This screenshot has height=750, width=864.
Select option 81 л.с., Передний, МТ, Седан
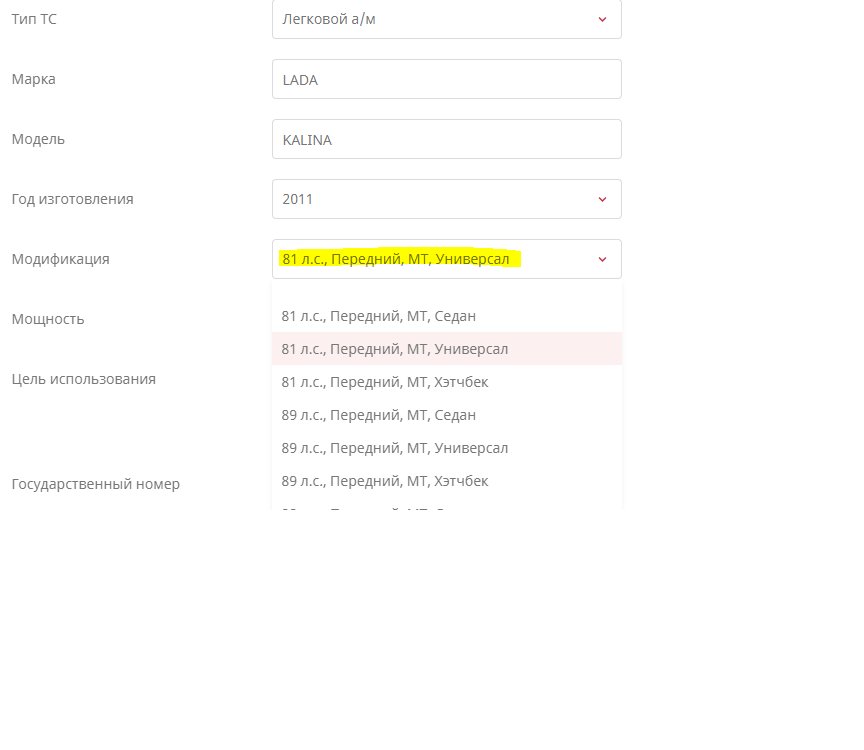pyautogui.click(x=447, y=316)
